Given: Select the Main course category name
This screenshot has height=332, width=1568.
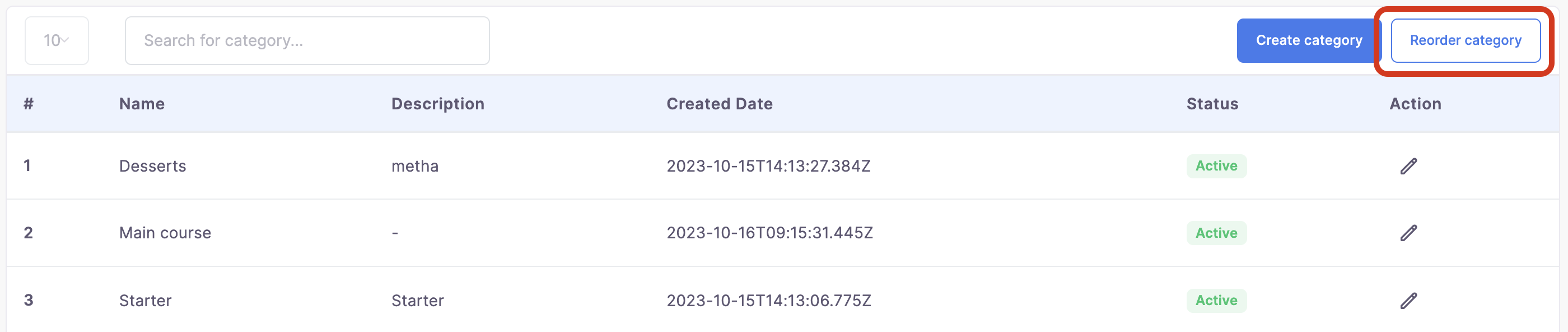Looking at the screenshot, I should coord(165,233).
